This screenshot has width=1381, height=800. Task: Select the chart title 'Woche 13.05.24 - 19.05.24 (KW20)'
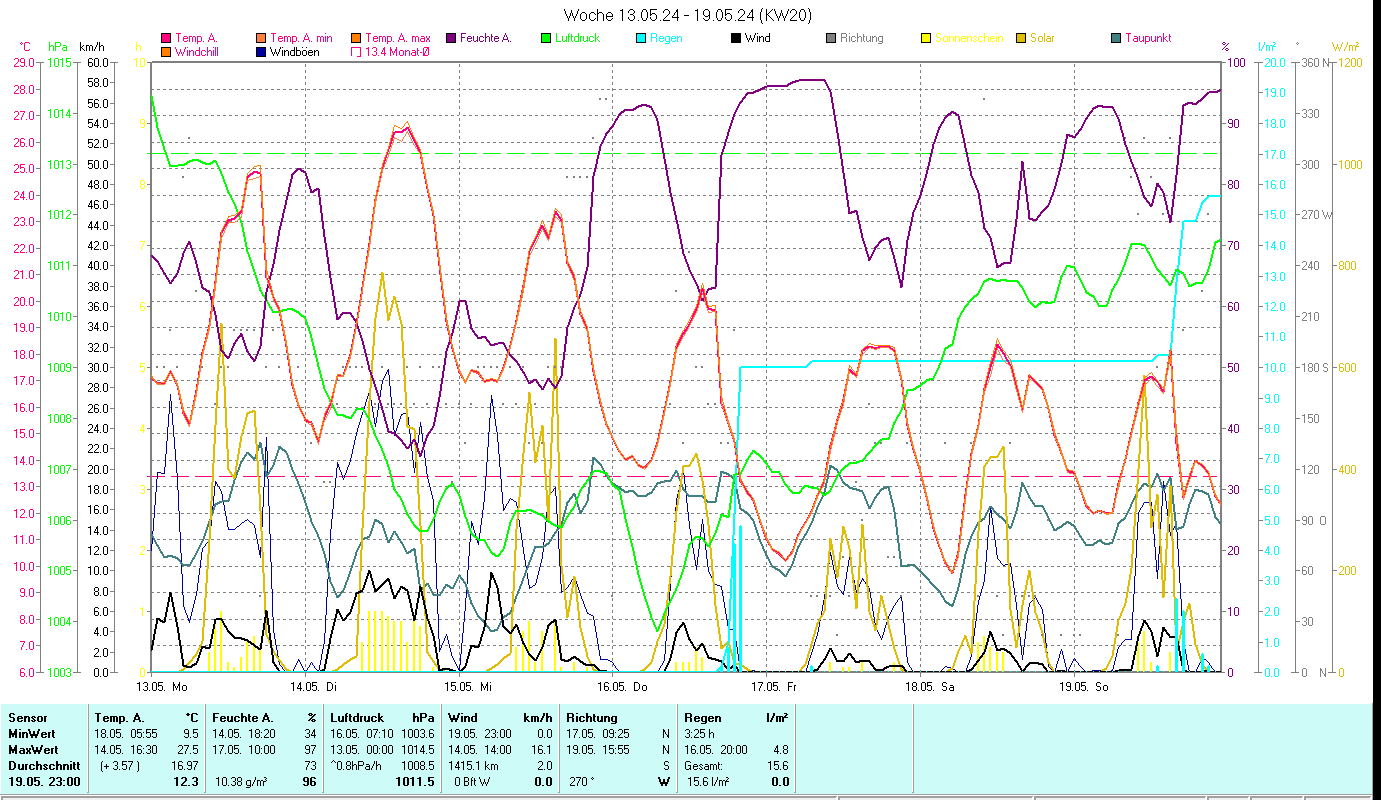tap(688, 15)
